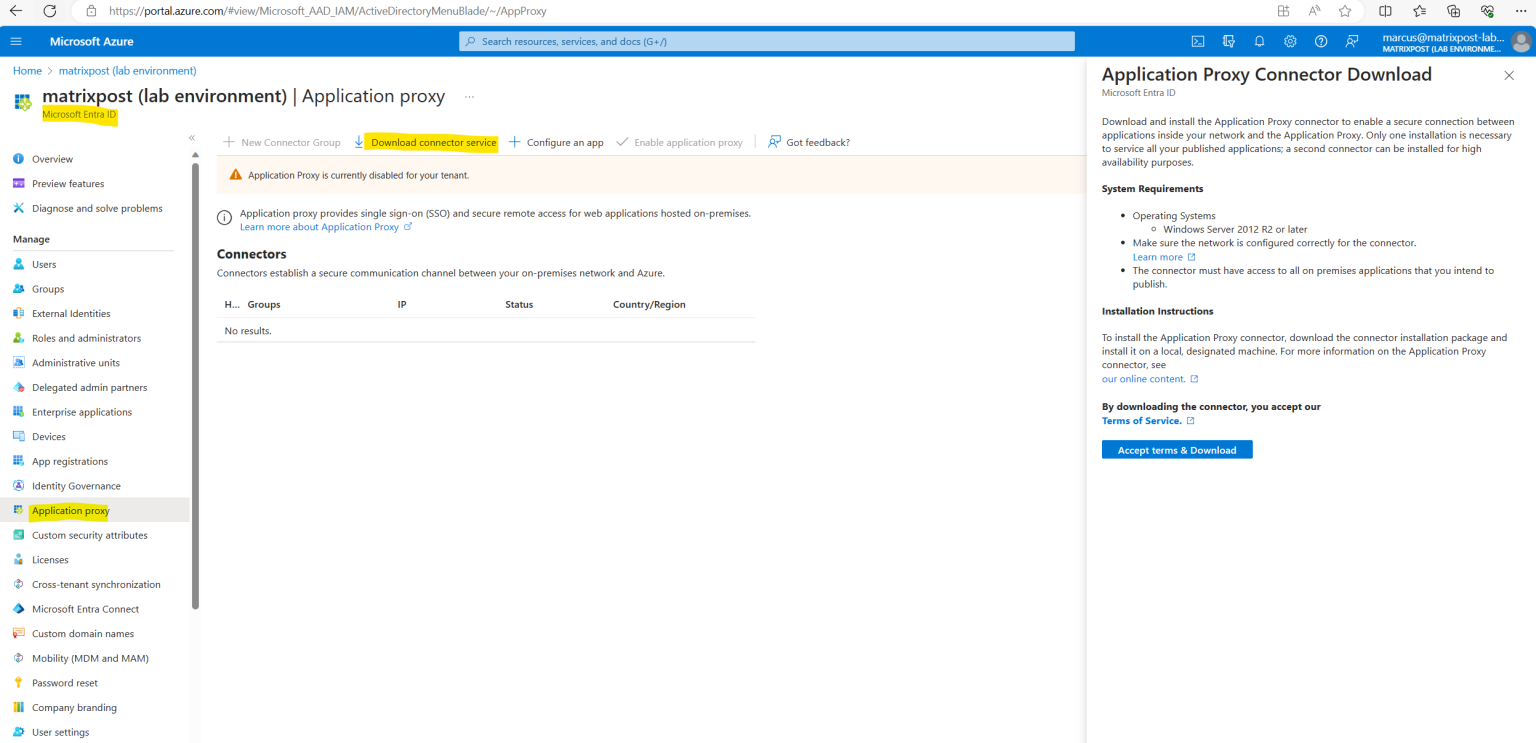Click the Azure resources search bar
Viewport: 1536px width, 743px height.
tap(766, 41)
